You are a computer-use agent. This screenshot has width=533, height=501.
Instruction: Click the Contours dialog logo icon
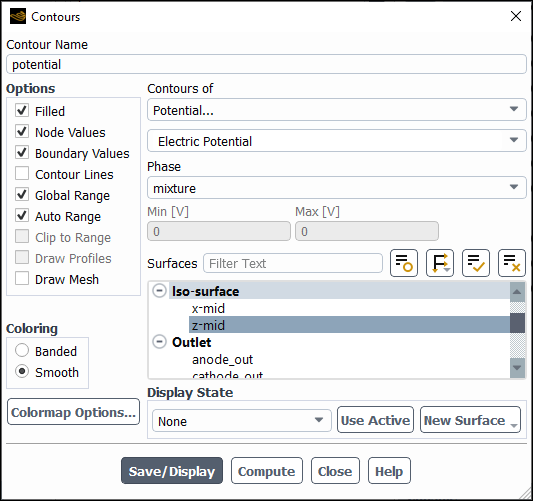click(x=18, y=16)
